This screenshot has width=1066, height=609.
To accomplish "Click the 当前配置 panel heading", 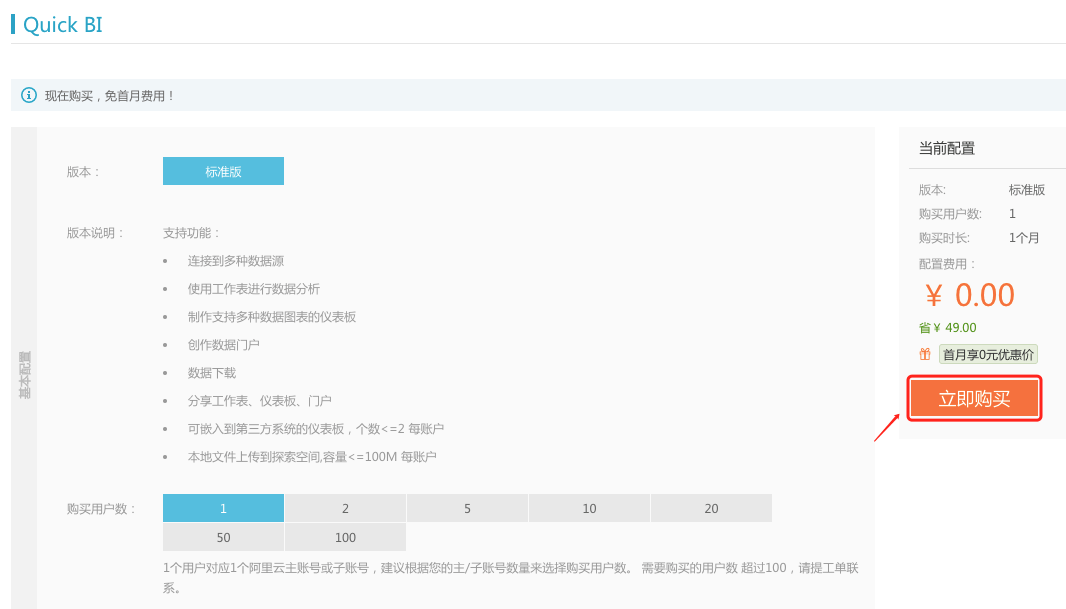I will tap(946, 148).
